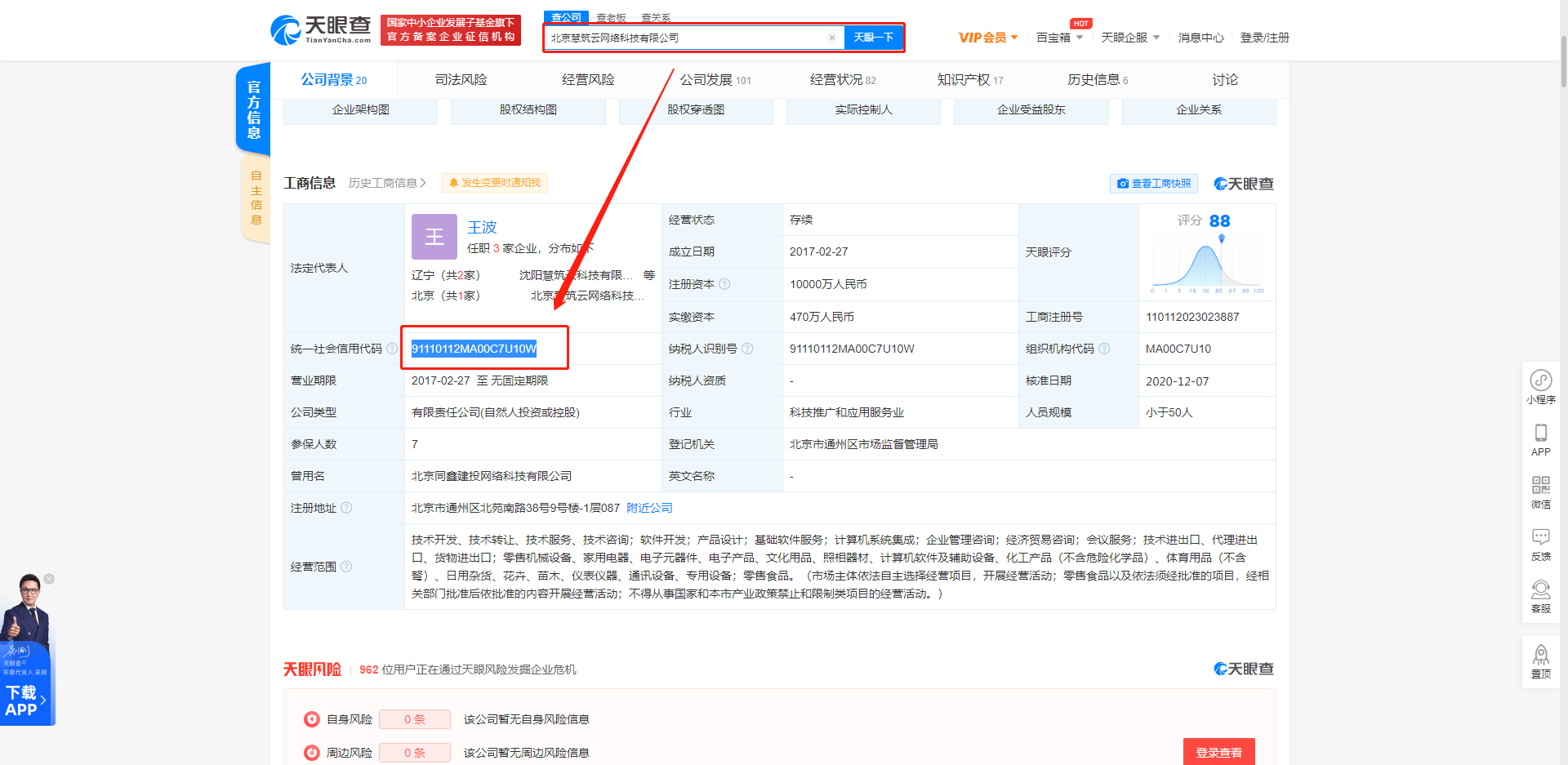Switch to the 司法风险 tab

tap(461, 80)
